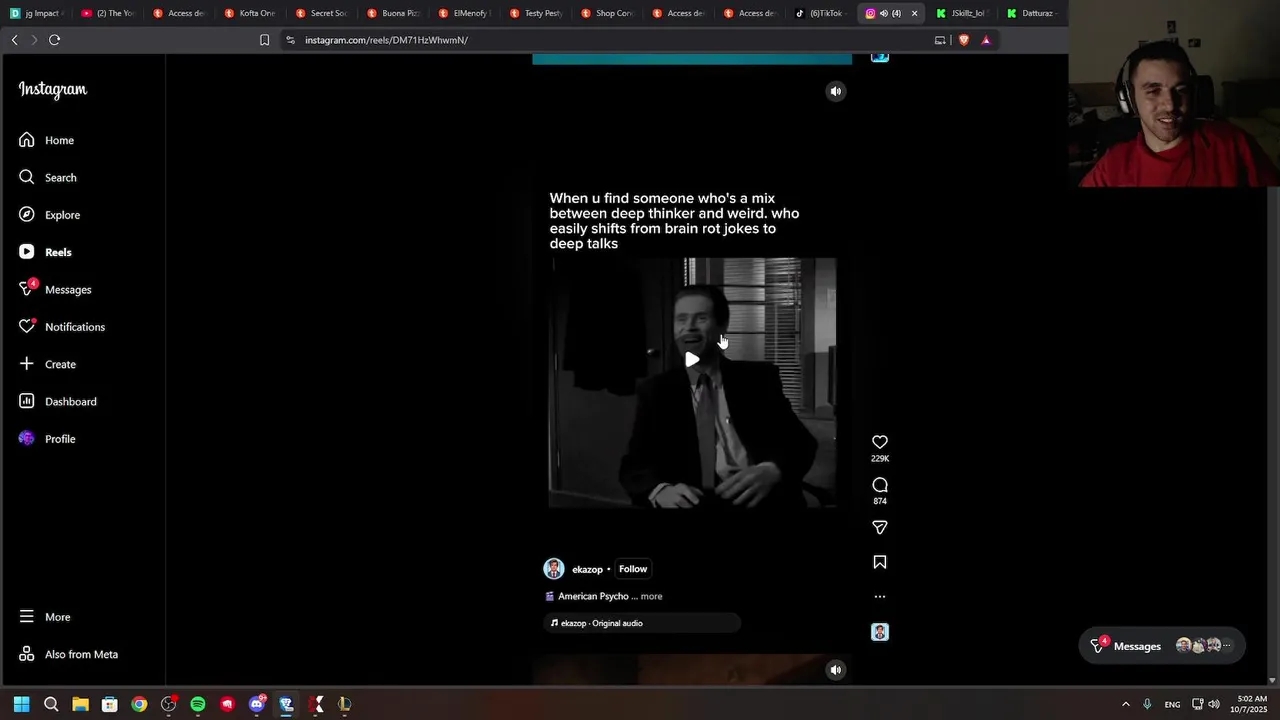
Task: Switch to Buona Pizza tab
Action: [393, 13]
